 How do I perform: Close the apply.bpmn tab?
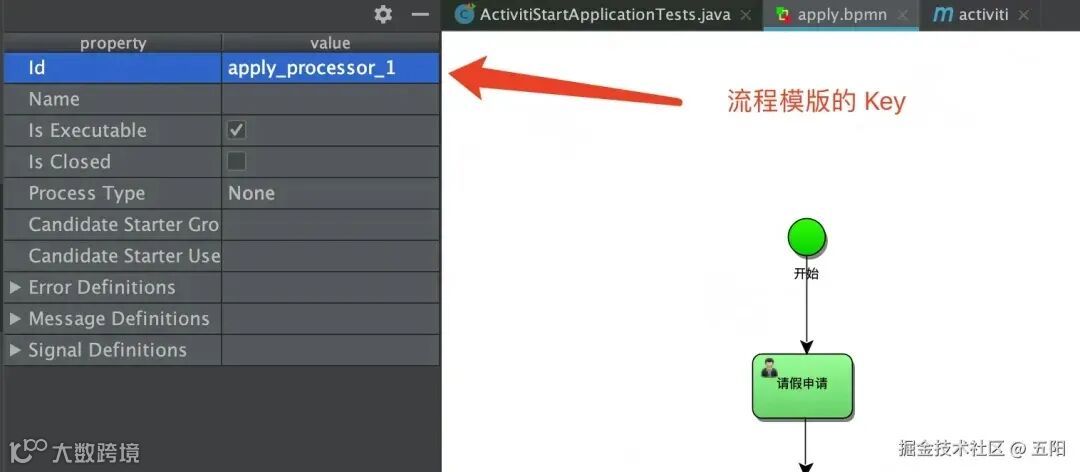(902, 15)
